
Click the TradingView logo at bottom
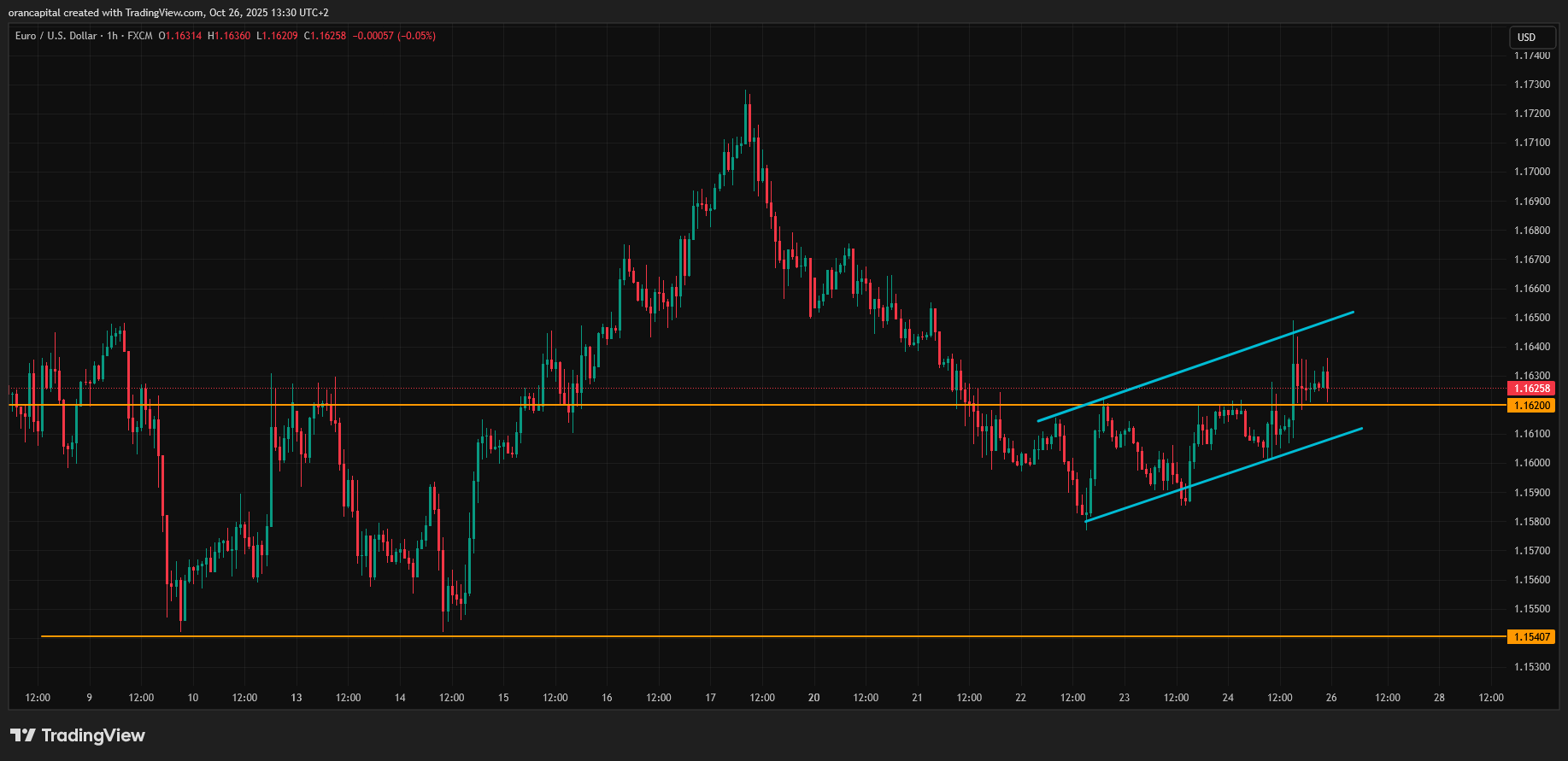pos(78,735)
